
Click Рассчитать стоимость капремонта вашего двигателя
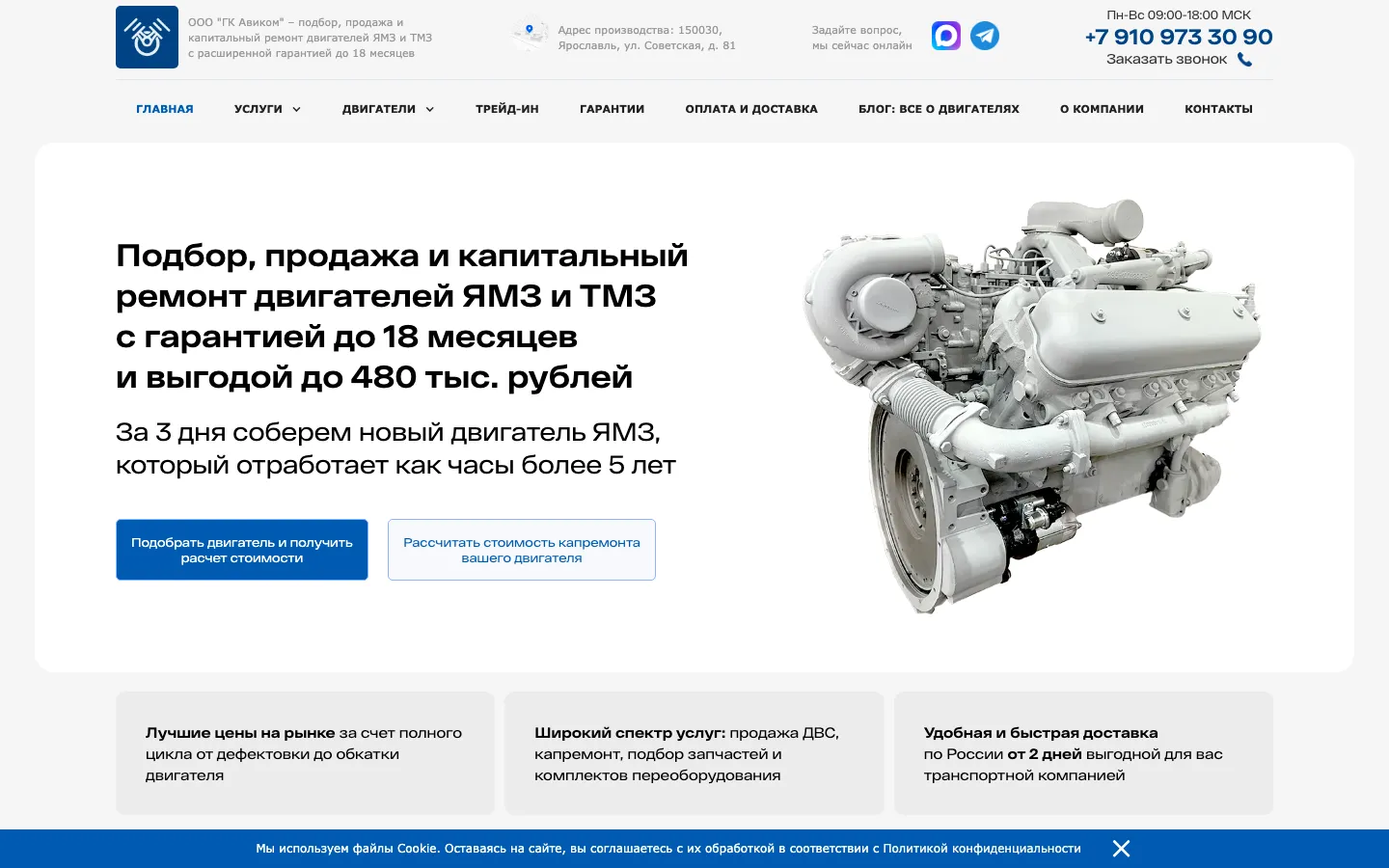522,550
